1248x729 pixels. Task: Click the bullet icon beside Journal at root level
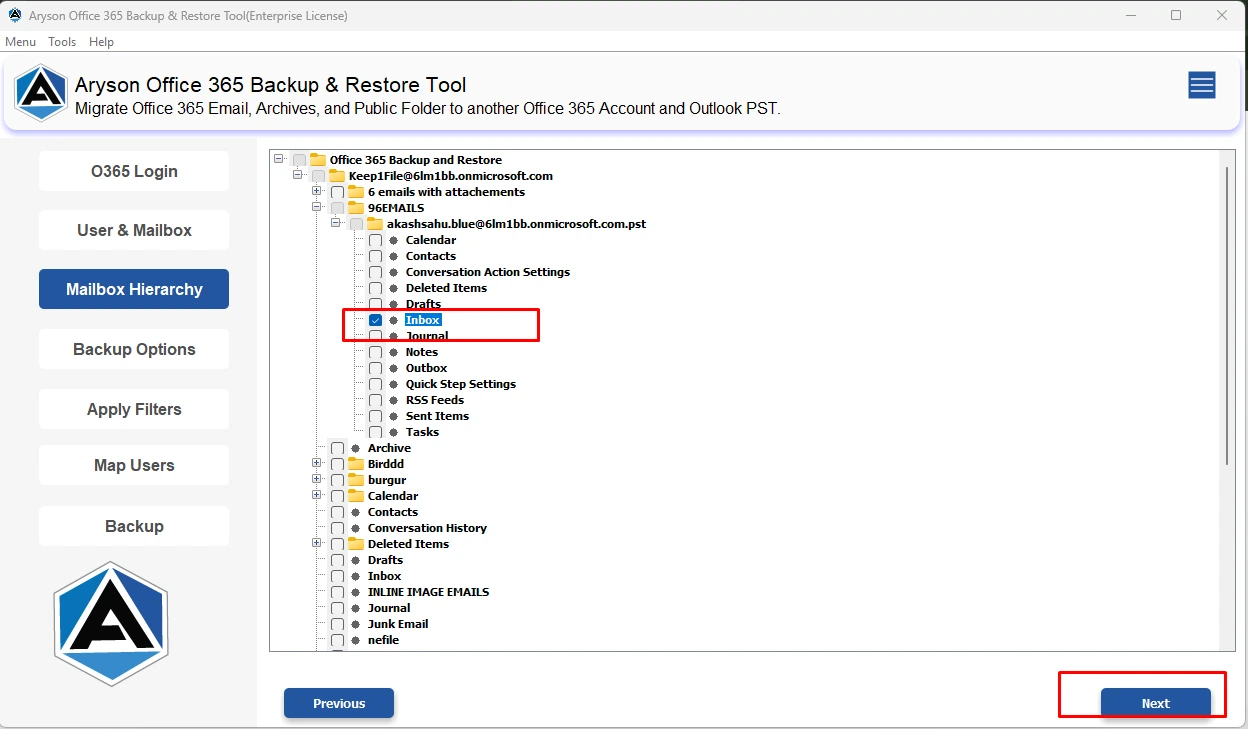pyautogui.click(x=355, y=608)
